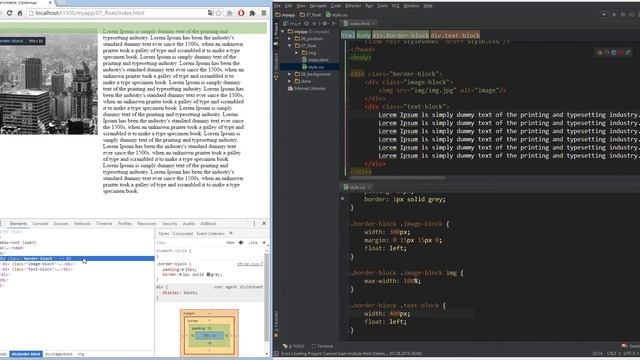Bookmark this page with the star
Screen dimensions: 640x360
[x=219, y=13]
